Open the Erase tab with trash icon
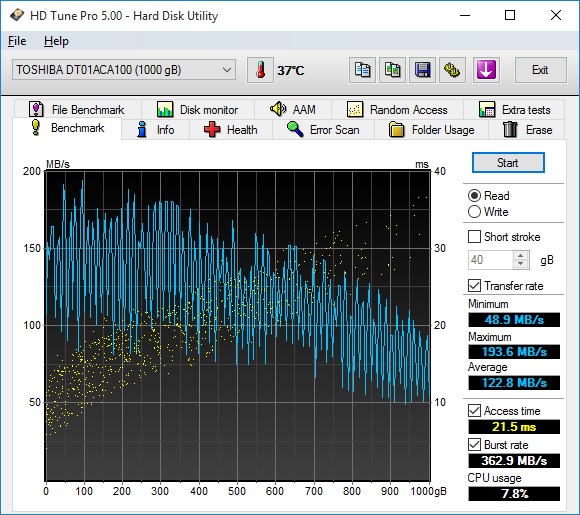 527,130
